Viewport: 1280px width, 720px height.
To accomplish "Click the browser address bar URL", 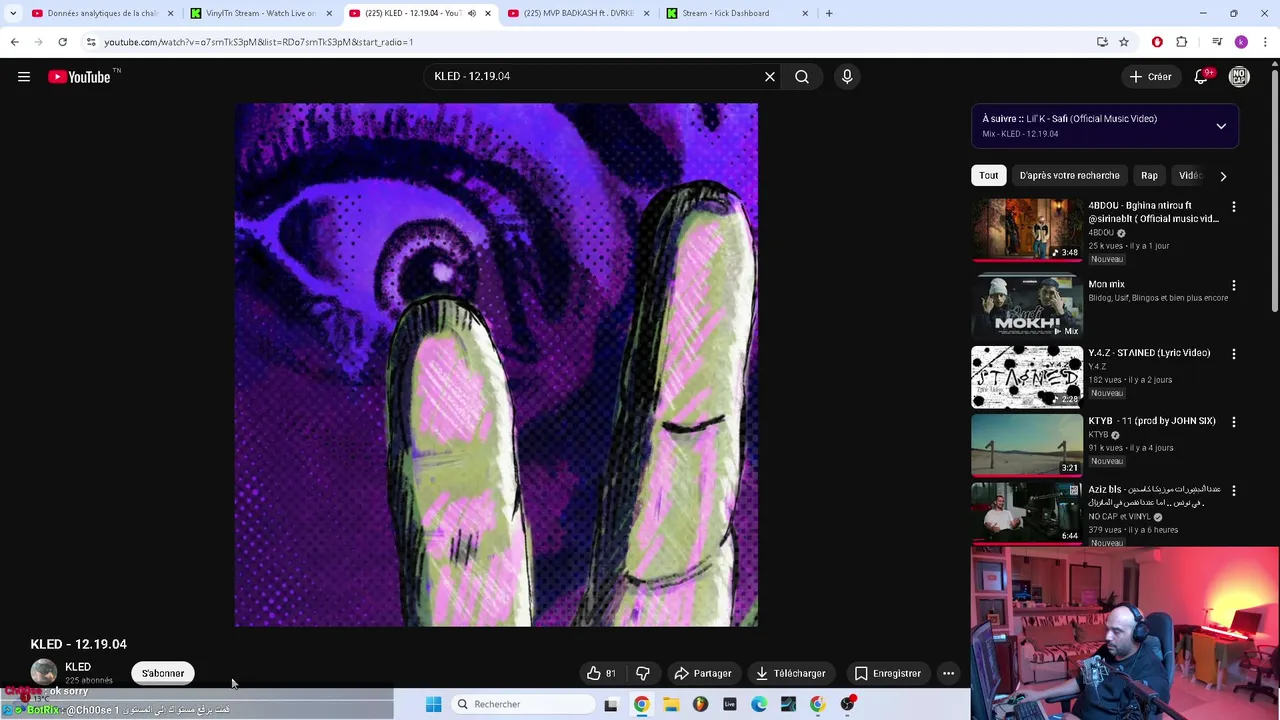I will (258, 42).
